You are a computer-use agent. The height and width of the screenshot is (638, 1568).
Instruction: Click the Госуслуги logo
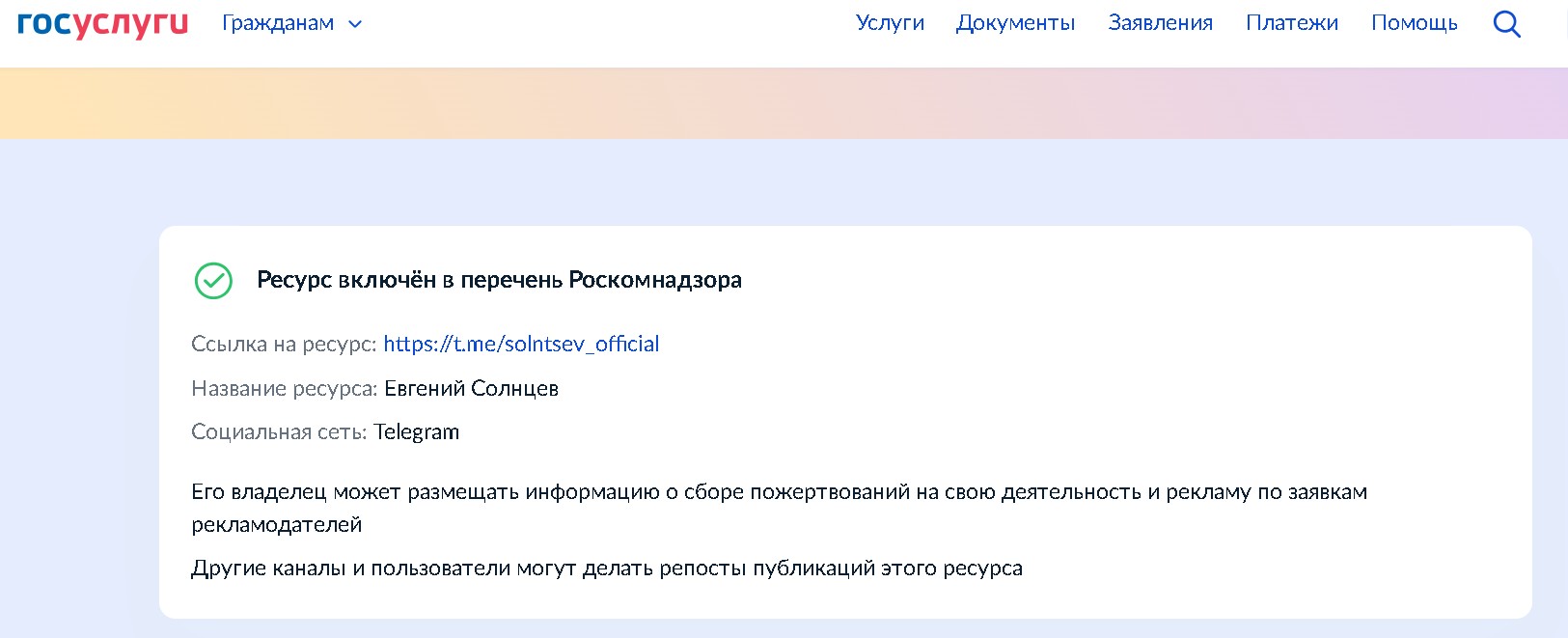[x=102, y=23]
